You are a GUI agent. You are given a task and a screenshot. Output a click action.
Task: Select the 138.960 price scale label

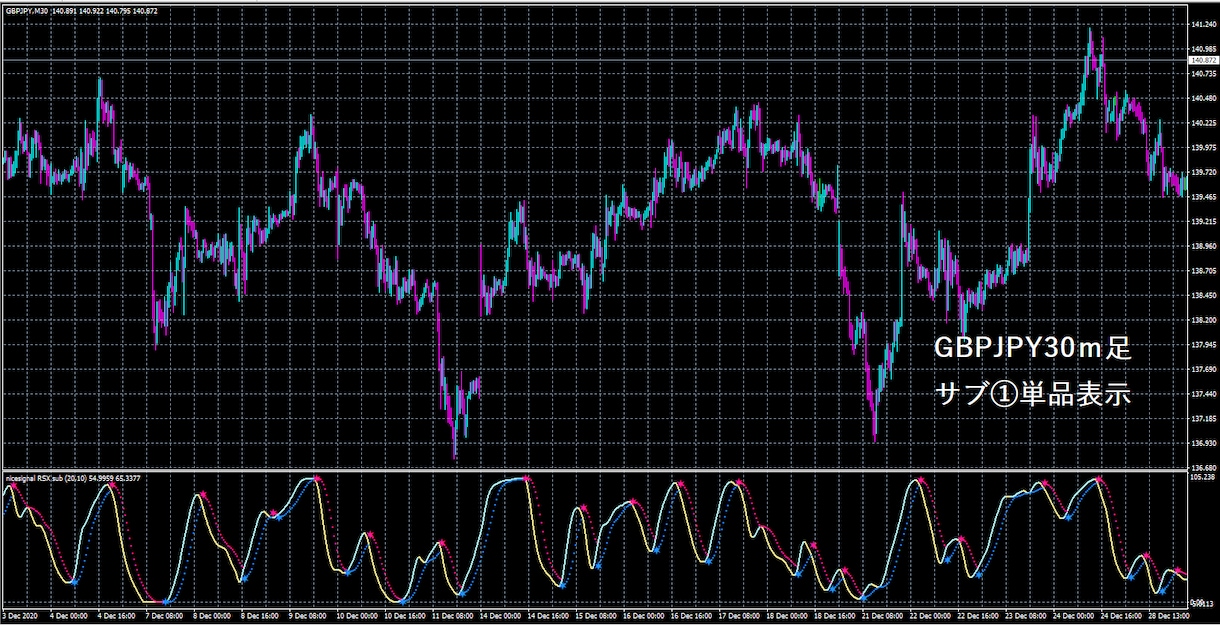1203,246
